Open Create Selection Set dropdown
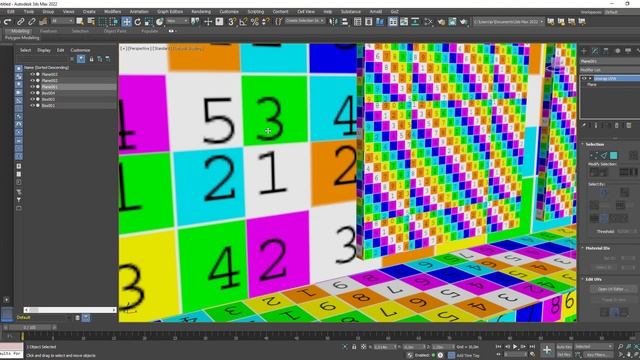This screenshot has height=360, width=640. point(304,21)
